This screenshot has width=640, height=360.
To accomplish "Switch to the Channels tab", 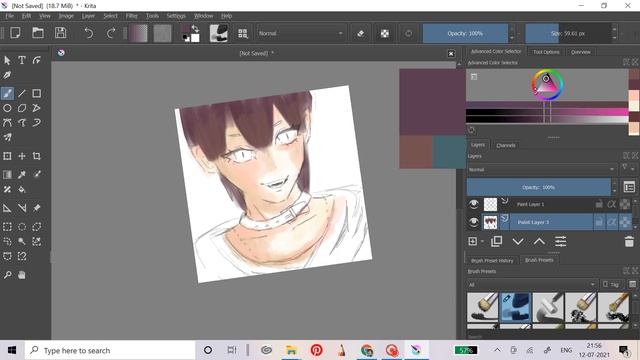I will [x=506, y=145].
